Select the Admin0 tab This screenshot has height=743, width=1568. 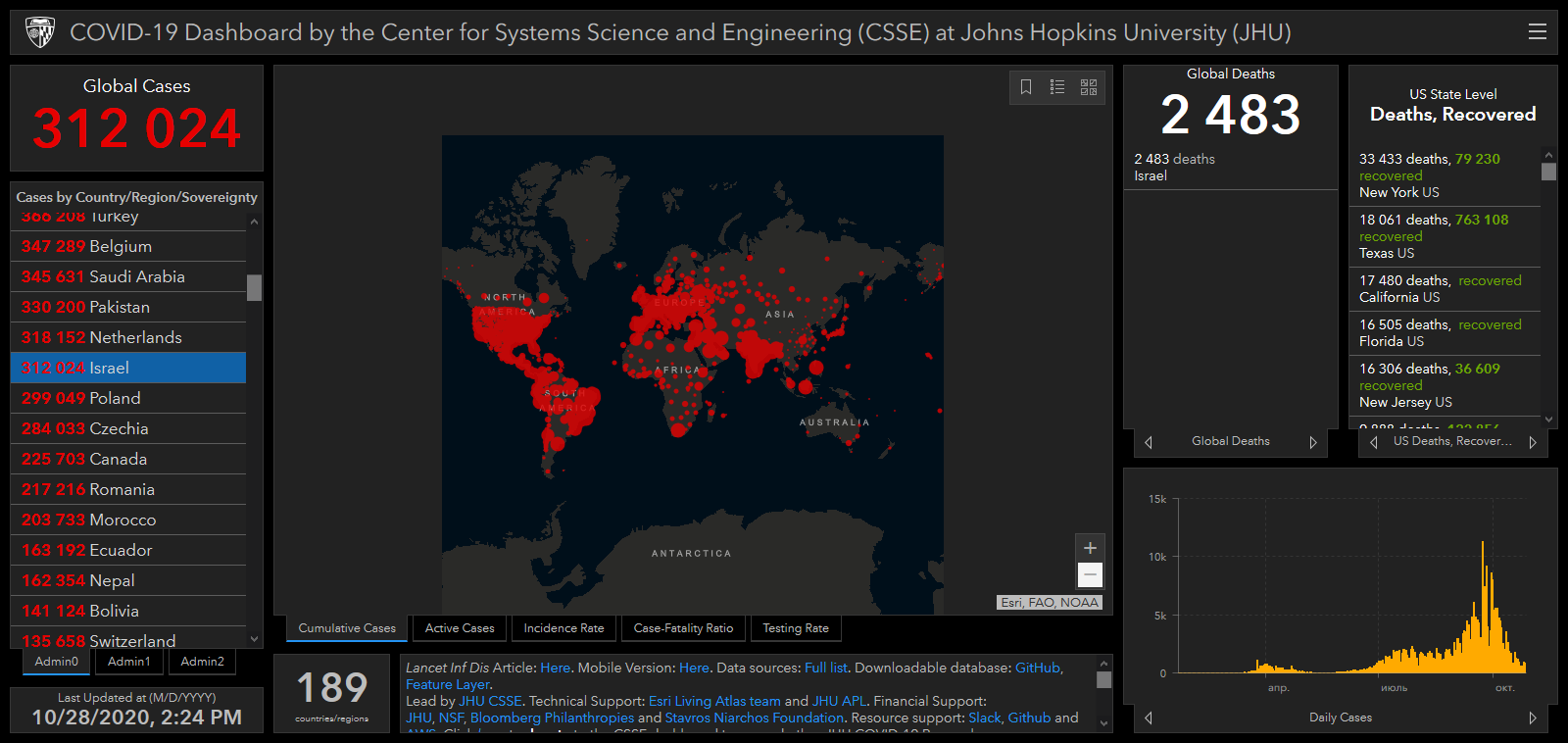(57, 662)
